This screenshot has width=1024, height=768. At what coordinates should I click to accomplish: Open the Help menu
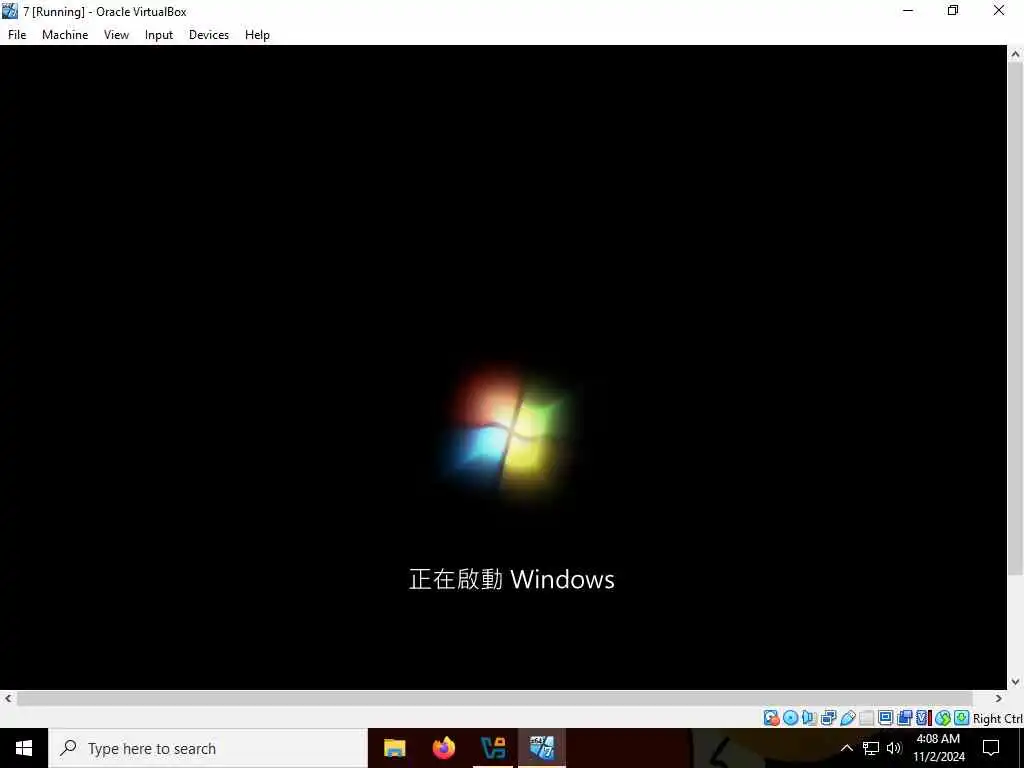(x=257, y=35)
